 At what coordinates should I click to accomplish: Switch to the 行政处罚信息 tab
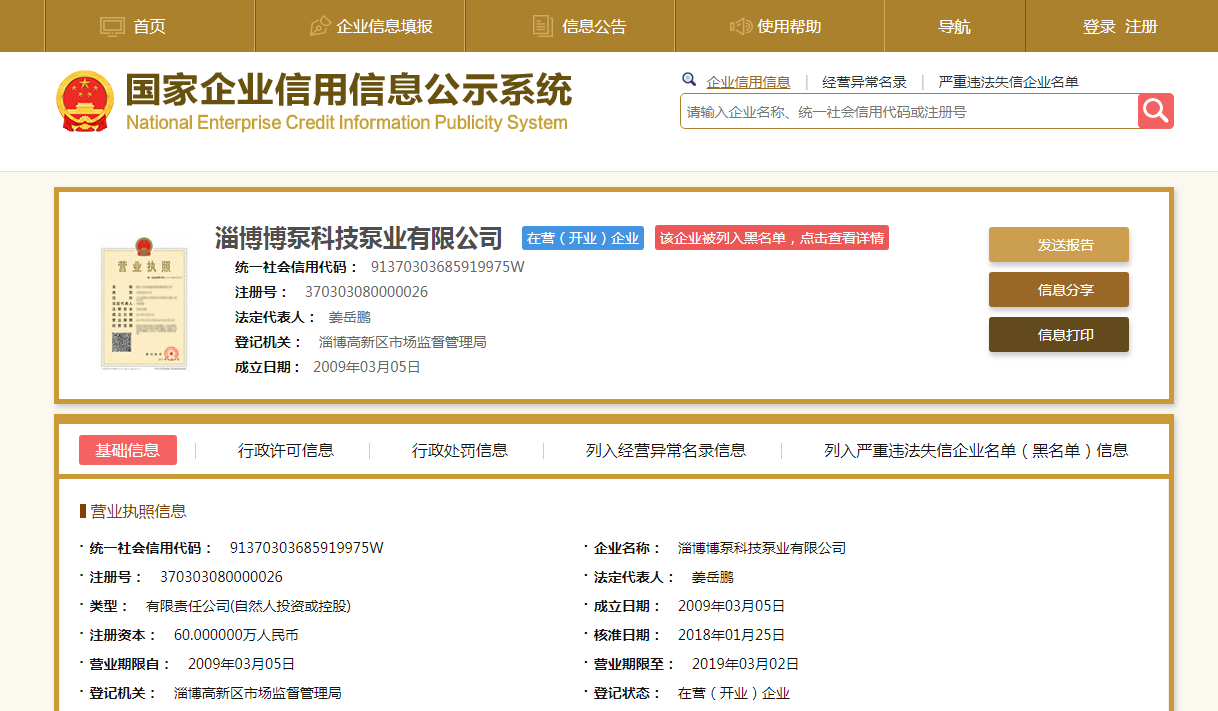coord(460,450)
